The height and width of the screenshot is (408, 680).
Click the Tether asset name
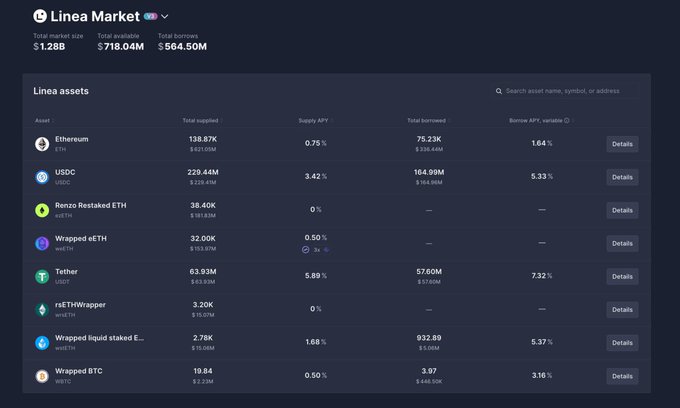coord(66,272)
